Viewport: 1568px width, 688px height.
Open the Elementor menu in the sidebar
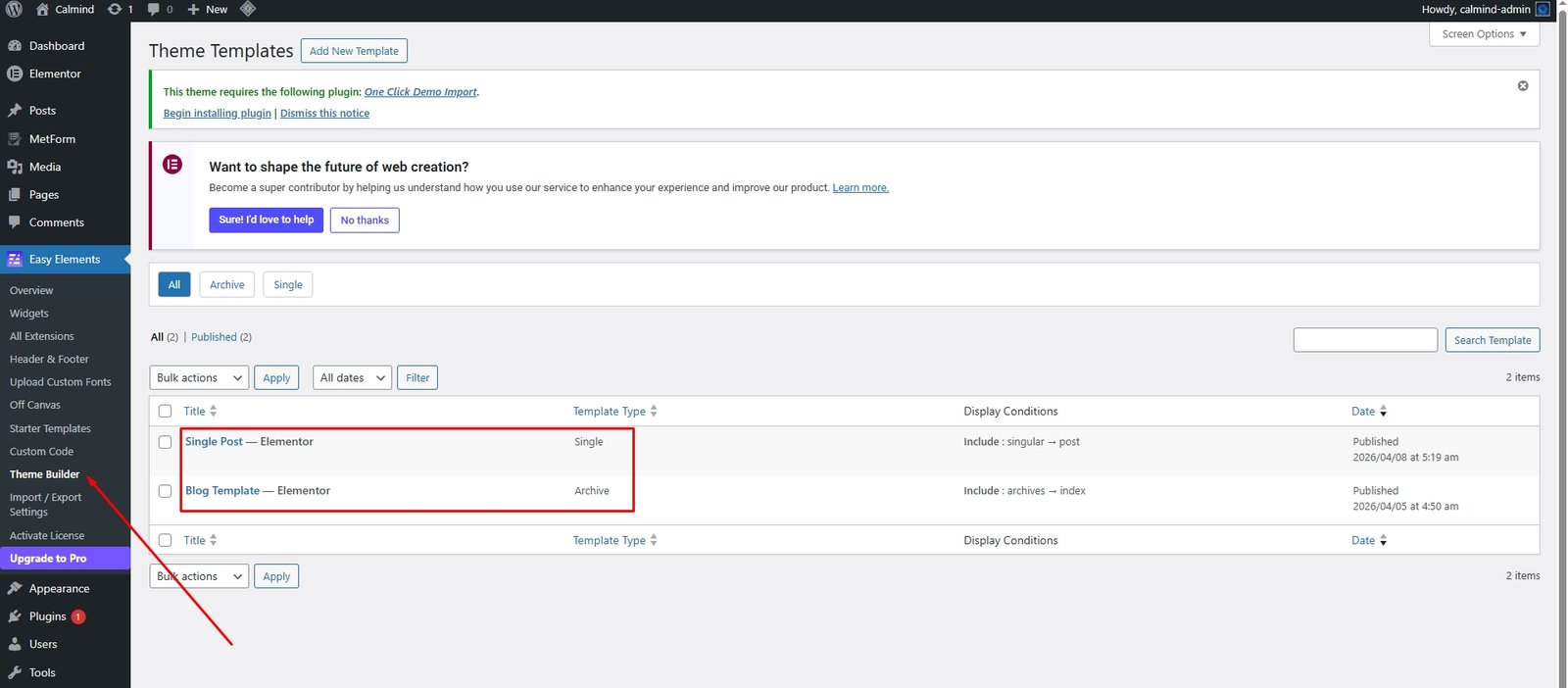[55, 74]
